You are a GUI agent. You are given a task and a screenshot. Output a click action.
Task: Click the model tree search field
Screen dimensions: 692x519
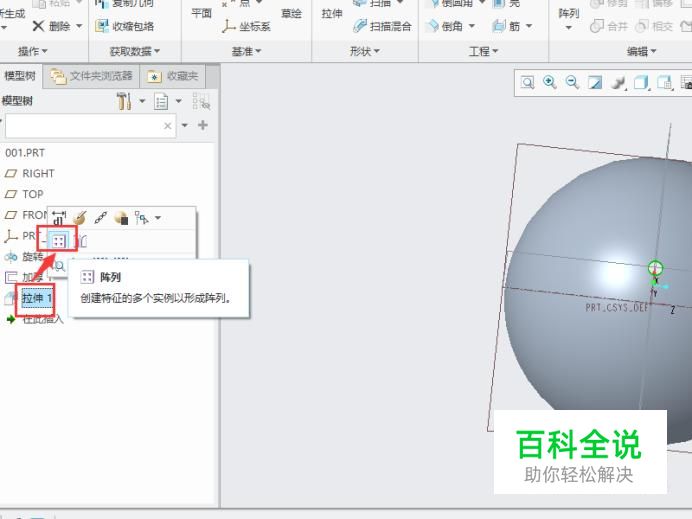point(90,126)
